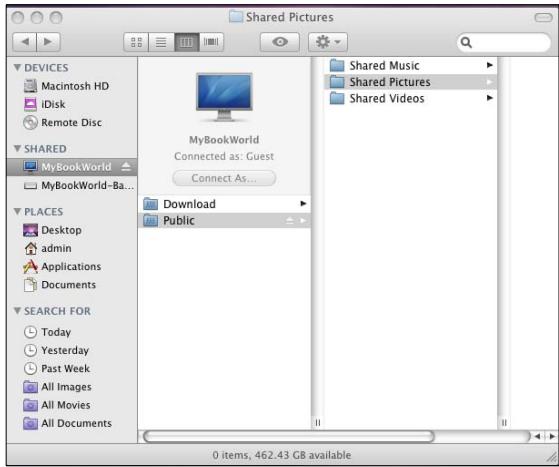Click the search field
Screen dimensions: 559x467
(x=503, y=42)
